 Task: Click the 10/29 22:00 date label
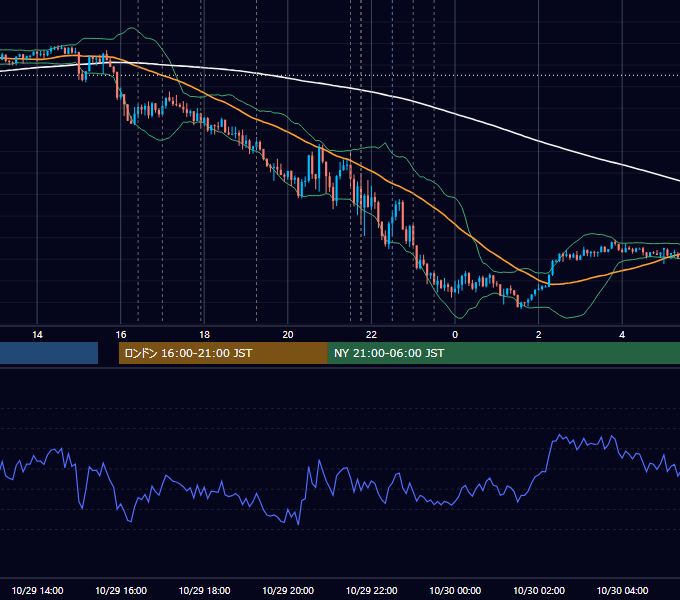pyautogui.click(x=371, y=590)
